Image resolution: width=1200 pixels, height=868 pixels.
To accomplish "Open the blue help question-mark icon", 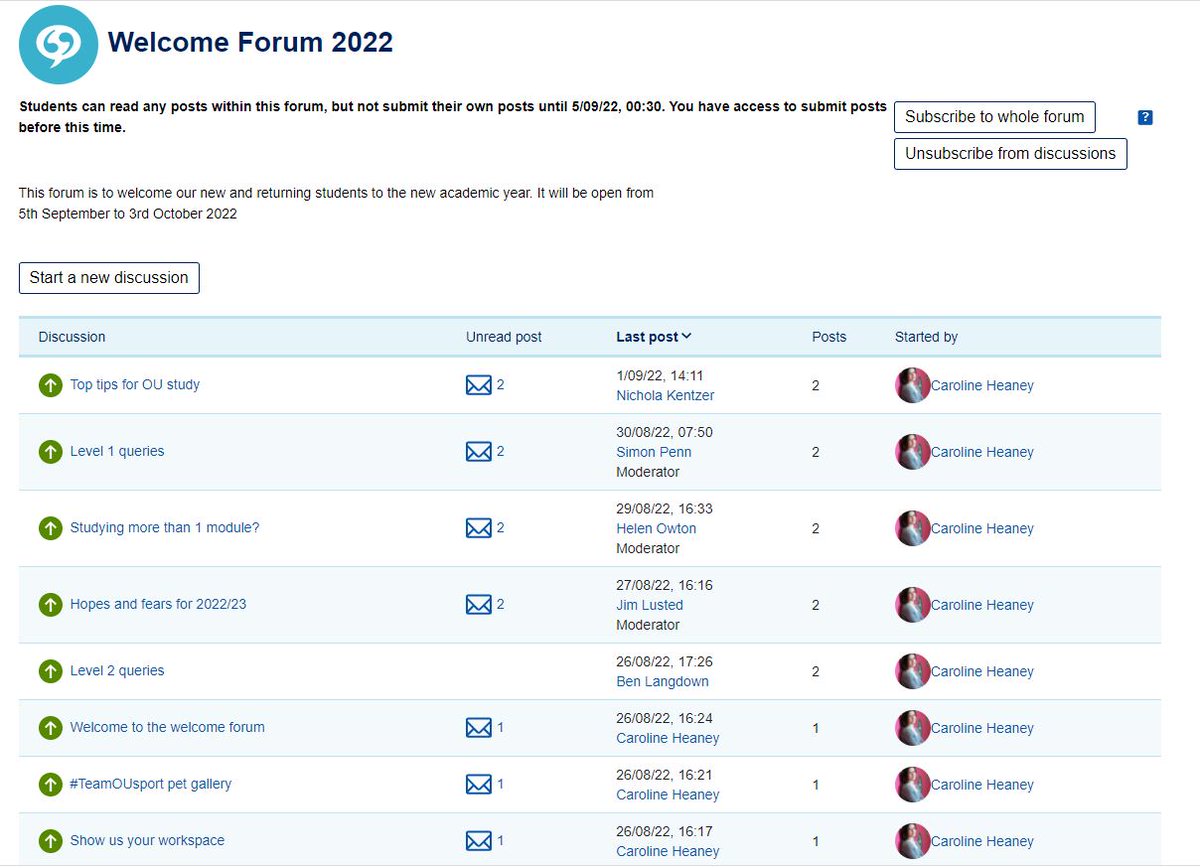I will tap(1146, 117).
